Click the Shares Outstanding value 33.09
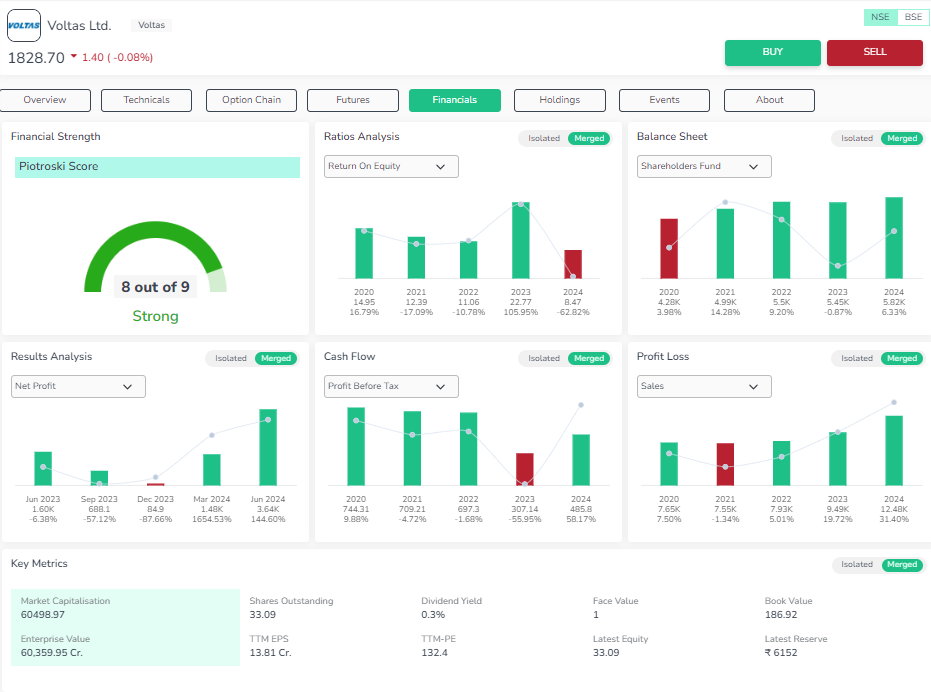The image size is (931, 692). 262,615
